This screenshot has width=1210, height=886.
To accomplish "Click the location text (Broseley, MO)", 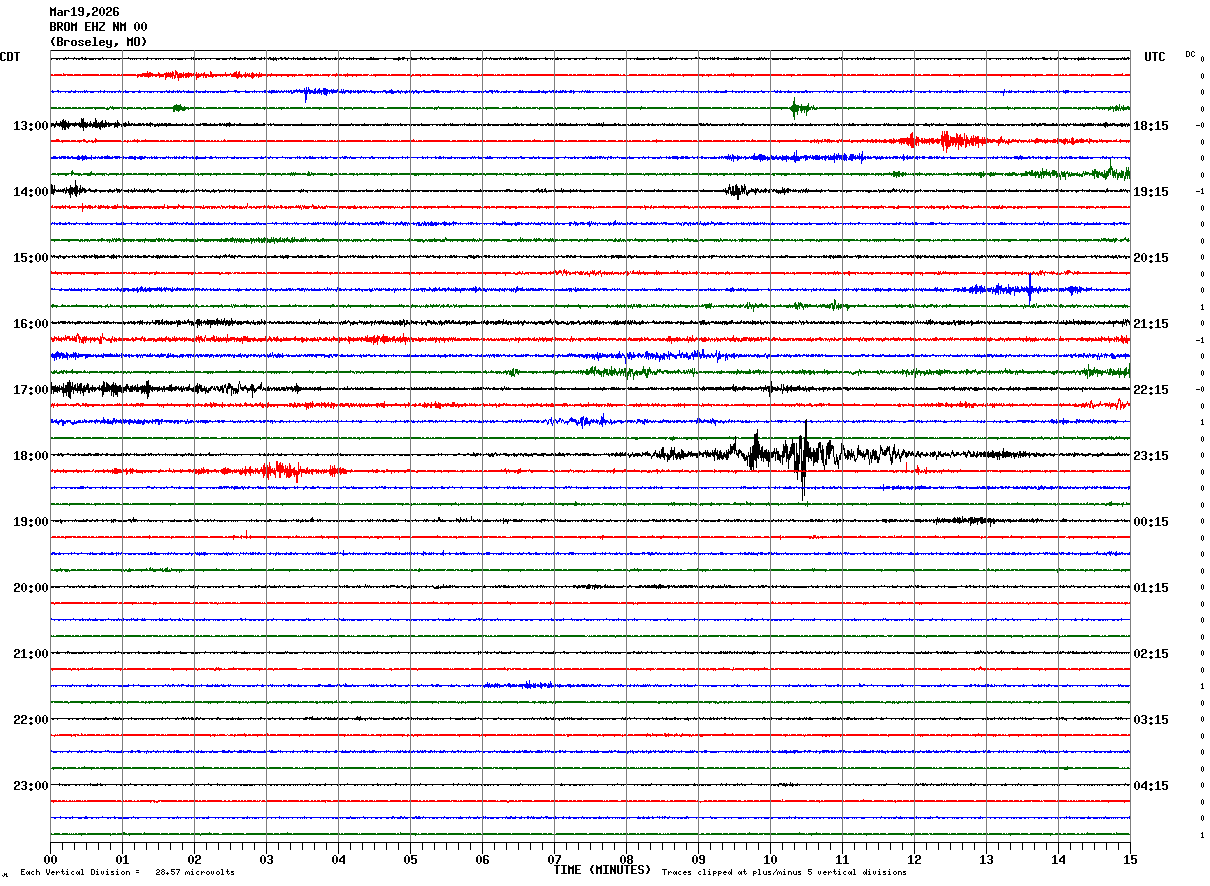I will point(98,42).
